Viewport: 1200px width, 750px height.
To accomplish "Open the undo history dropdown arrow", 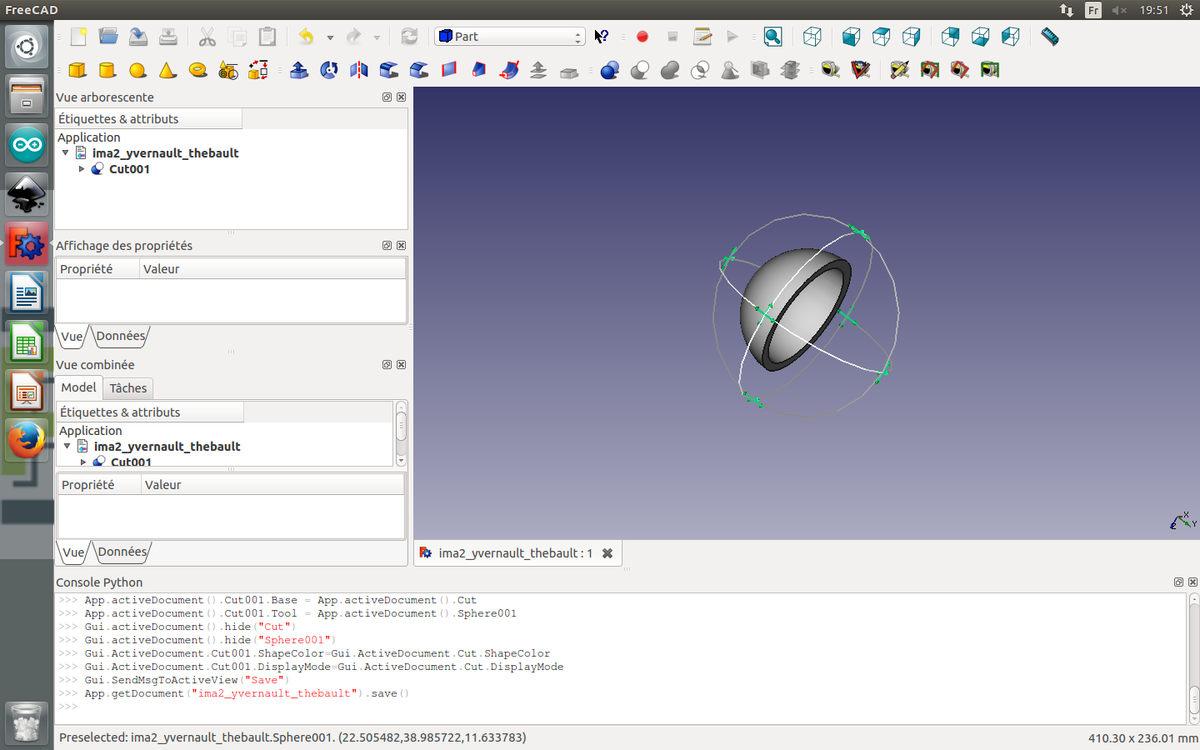I will click(x=330, y=37).
